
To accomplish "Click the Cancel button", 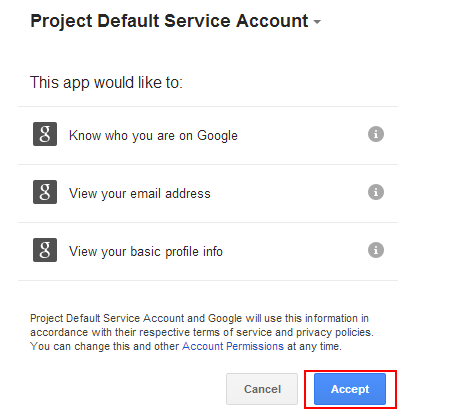I will pyautogui.click(x=262, y=389).
